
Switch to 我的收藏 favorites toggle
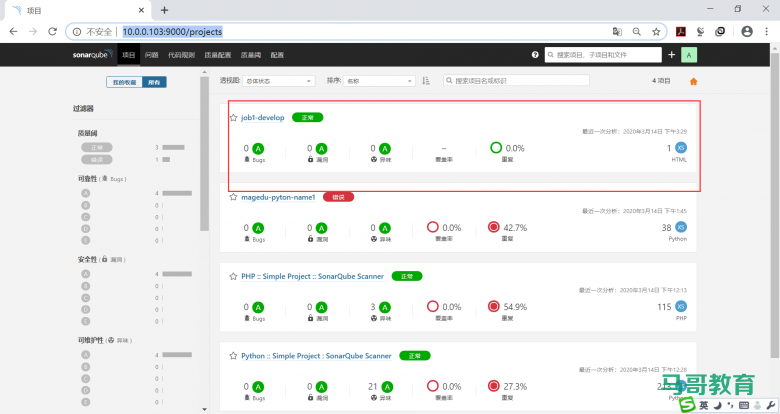[124, 82]
